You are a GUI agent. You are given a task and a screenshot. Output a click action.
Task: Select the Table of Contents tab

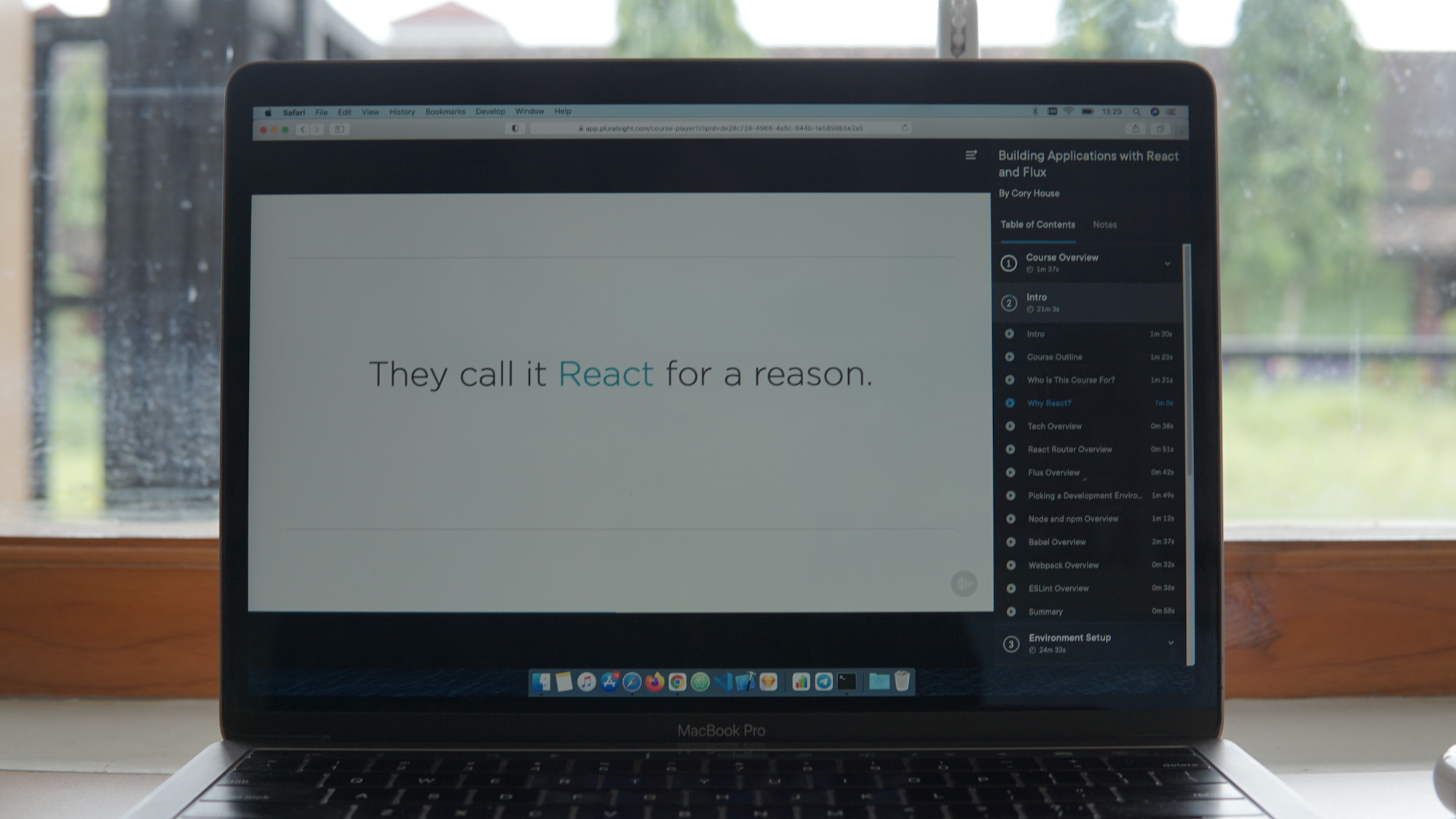tap(1037, 225)
